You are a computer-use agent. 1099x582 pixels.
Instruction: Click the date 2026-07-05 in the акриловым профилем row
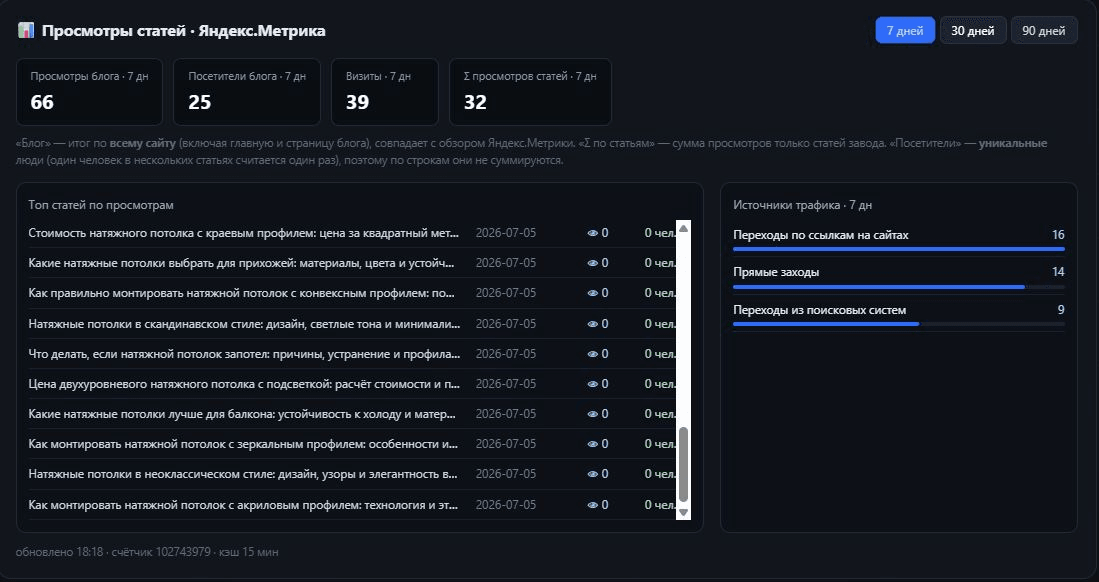[506, 505]
